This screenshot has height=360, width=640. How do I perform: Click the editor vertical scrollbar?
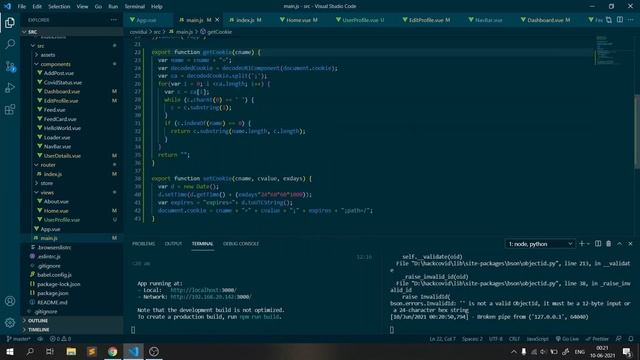[637, 131]
